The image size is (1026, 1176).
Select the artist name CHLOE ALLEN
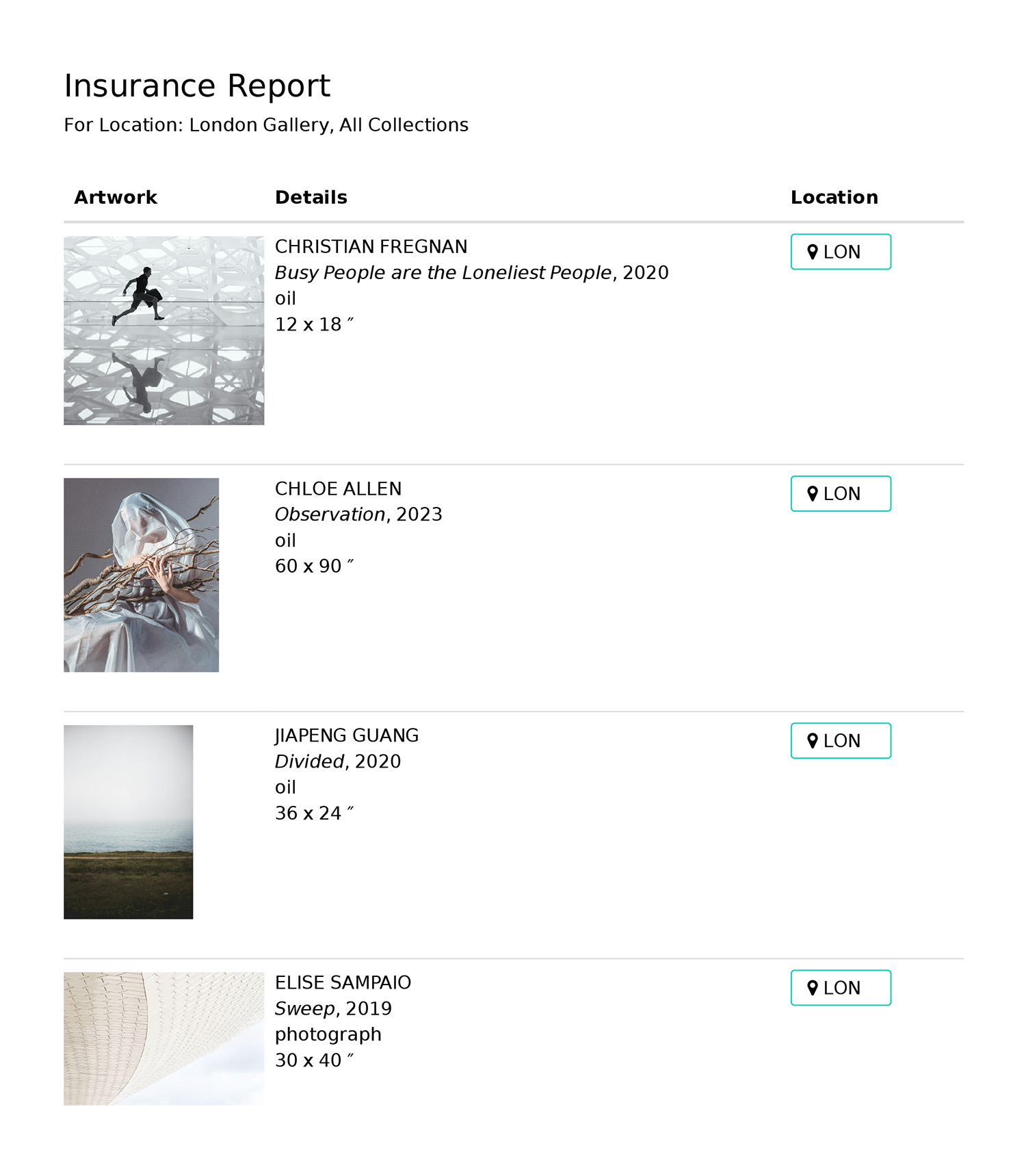(338, 488)
